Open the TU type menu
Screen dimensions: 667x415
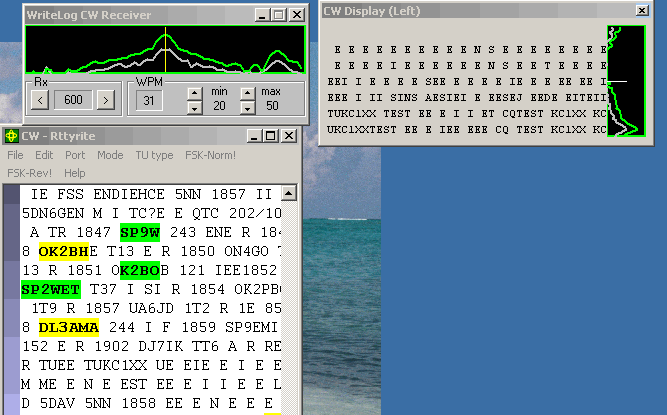(154, 155)
